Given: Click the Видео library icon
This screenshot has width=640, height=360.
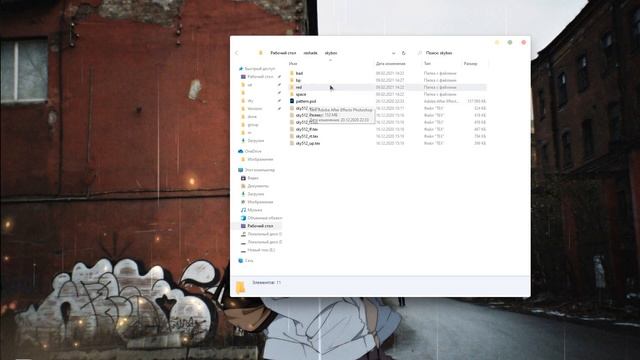Looking at the screenshot, I should tap(243, 178).
